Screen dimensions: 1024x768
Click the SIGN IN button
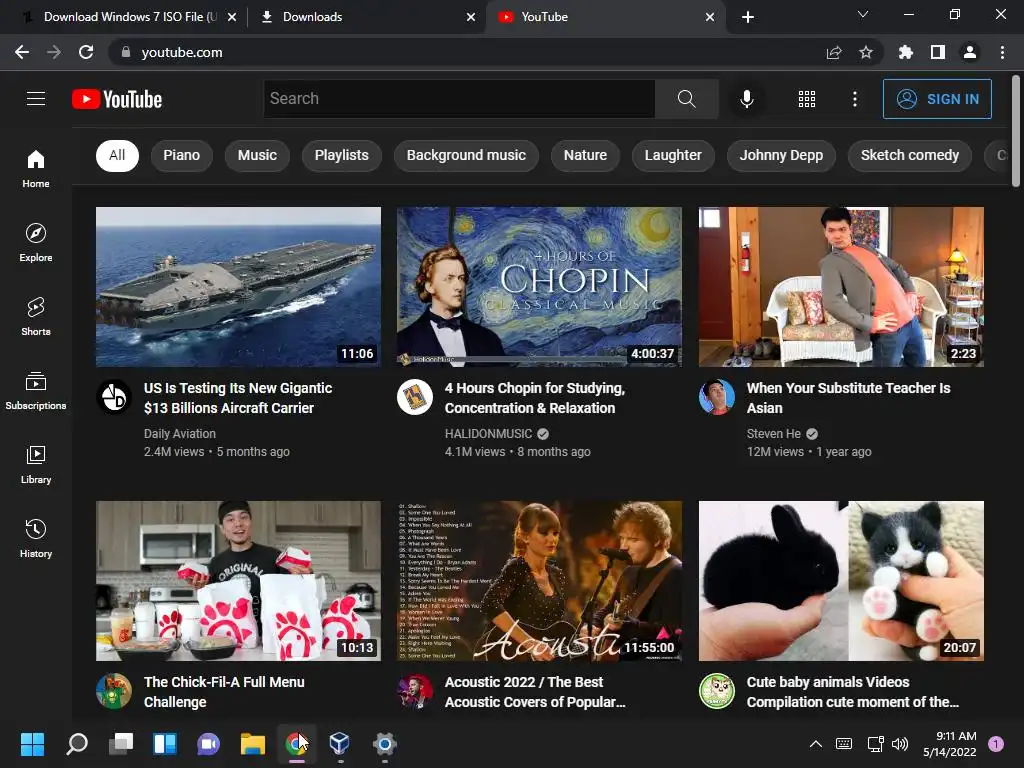(x=937, y=99)
